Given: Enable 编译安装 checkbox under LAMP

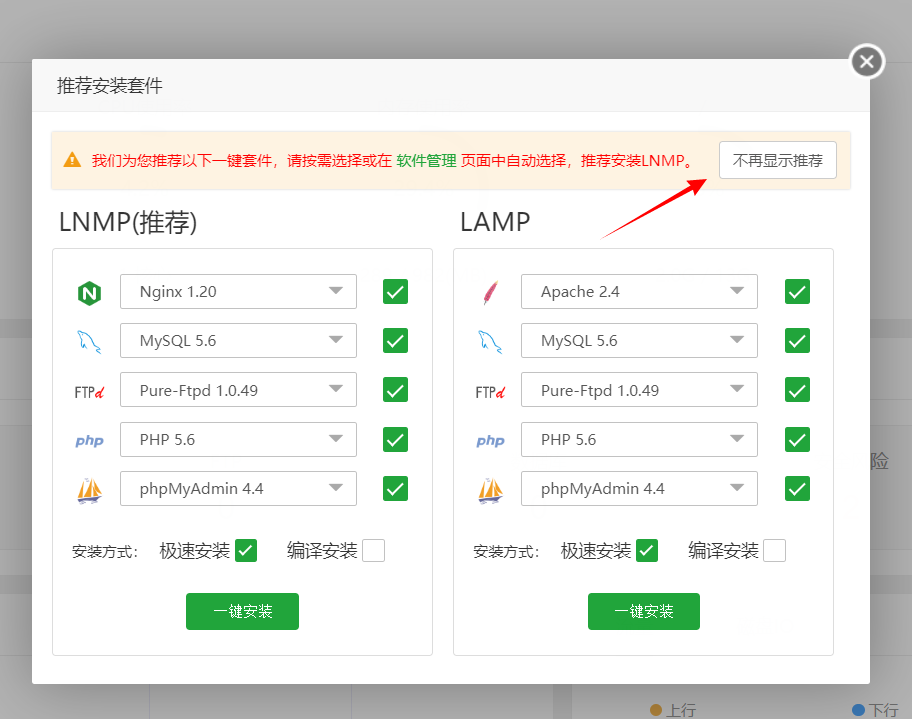Looking at the screenshot, I should tap(775, 550).
